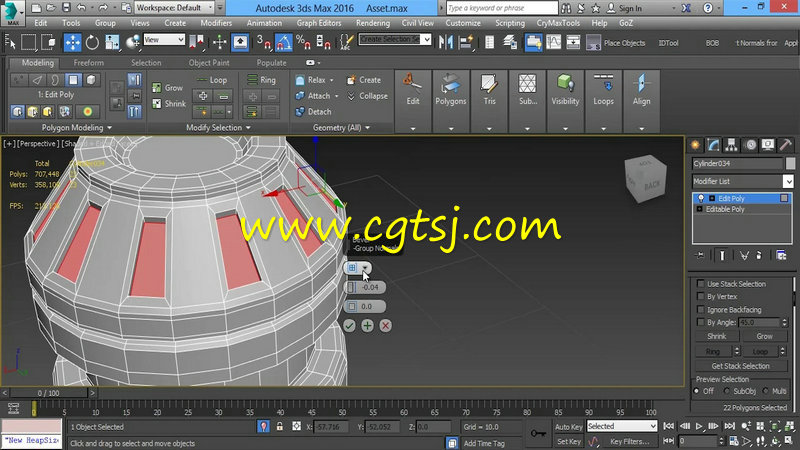Click the search keyword input field
Screen dimensions: 800x450
pos(502,8)
